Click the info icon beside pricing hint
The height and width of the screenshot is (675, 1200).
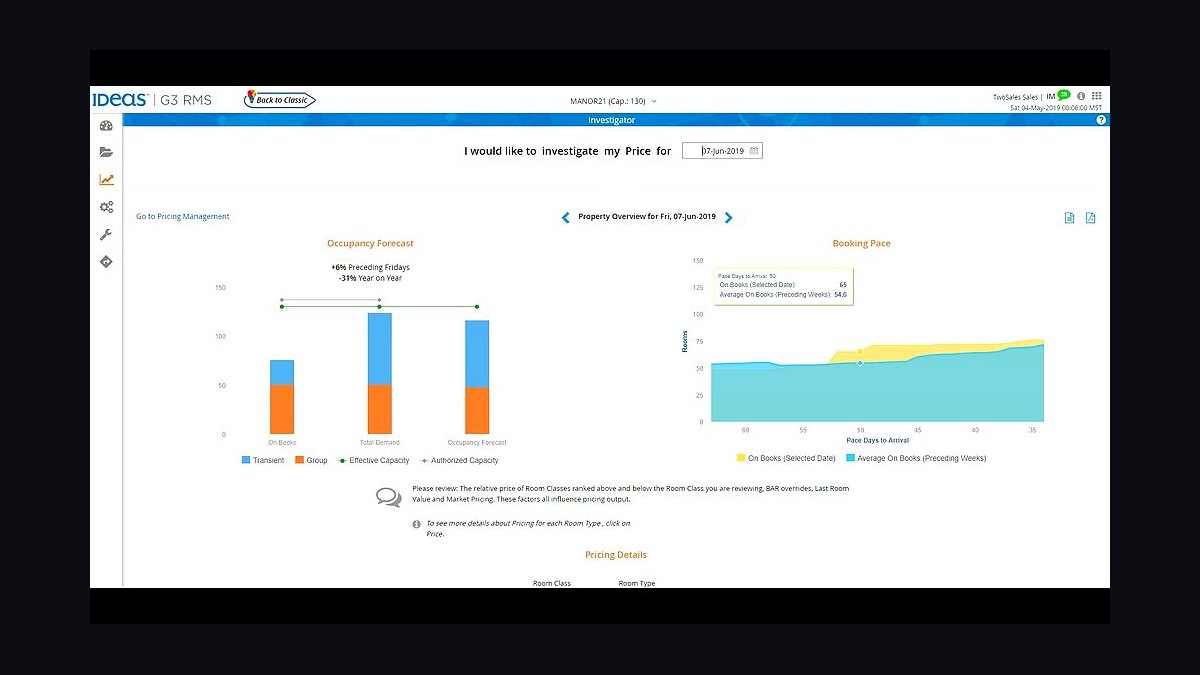[x=417, y=524]
